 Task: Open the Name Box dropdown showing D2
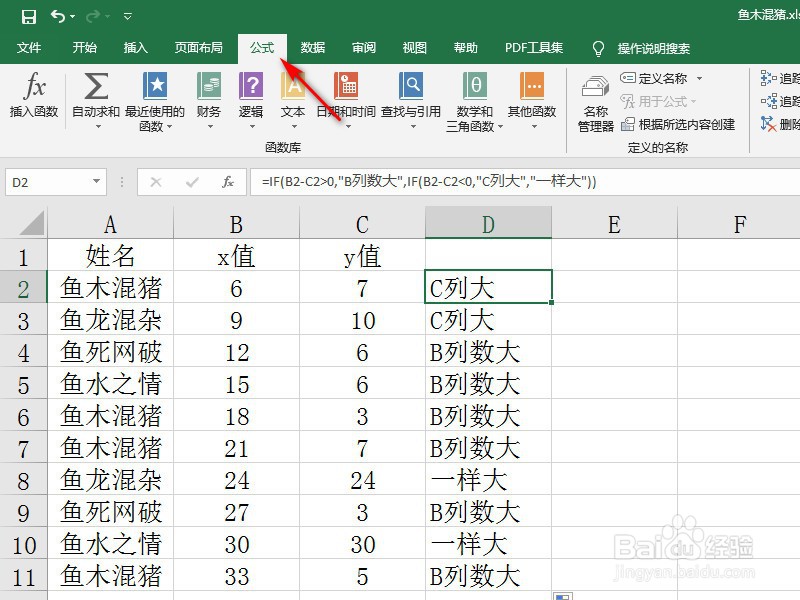tap(97, 183)
